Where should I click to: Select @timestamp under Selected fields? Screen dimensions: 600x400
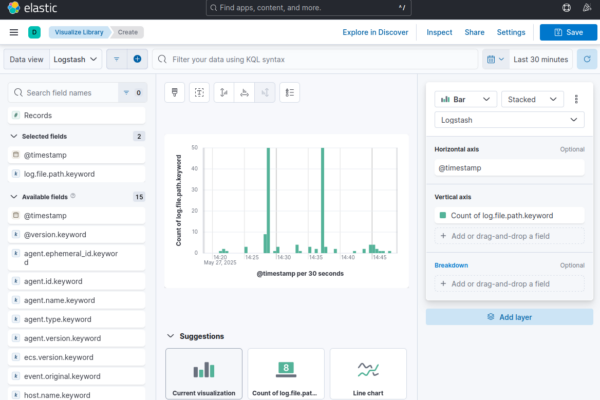tap(77, 155)
